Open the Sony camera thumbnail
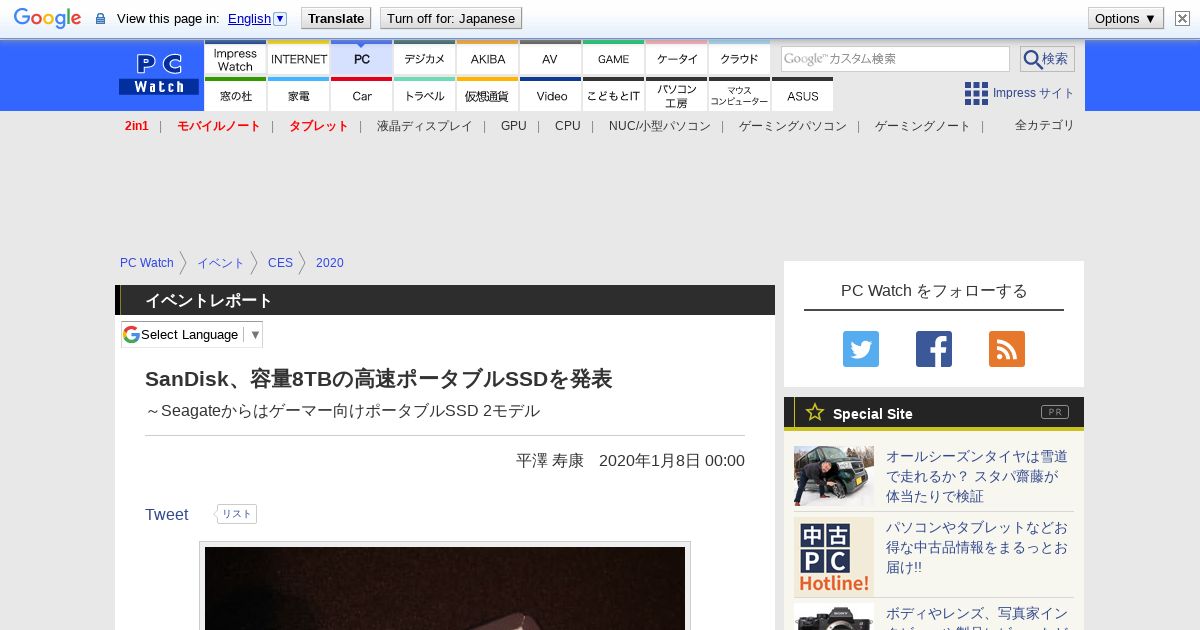 pos(834,616)
